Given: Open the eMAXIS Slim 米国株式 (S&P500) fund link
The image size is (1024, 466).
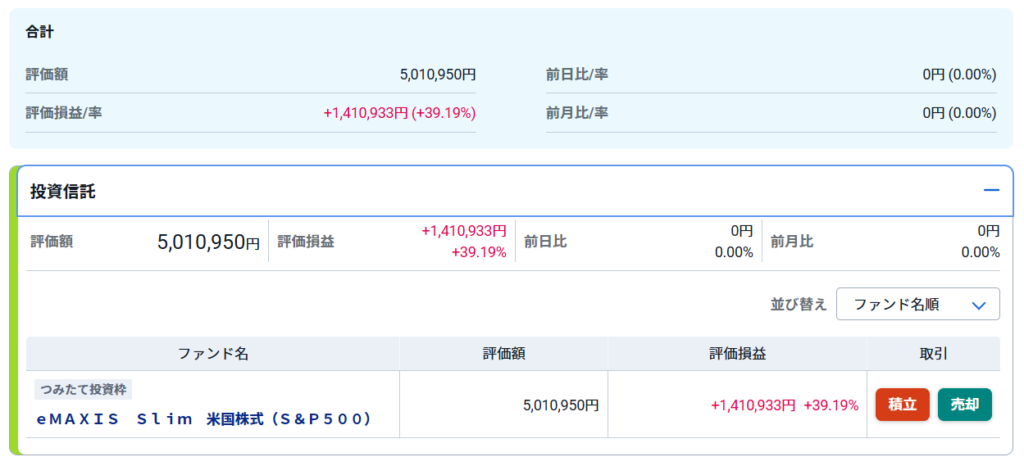Looking at the screenshot, I should pyautogui.click(x=204, y=420).
